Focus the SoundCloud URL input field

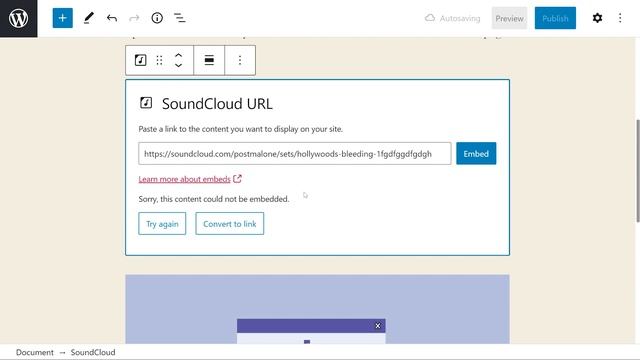[295, 153]
